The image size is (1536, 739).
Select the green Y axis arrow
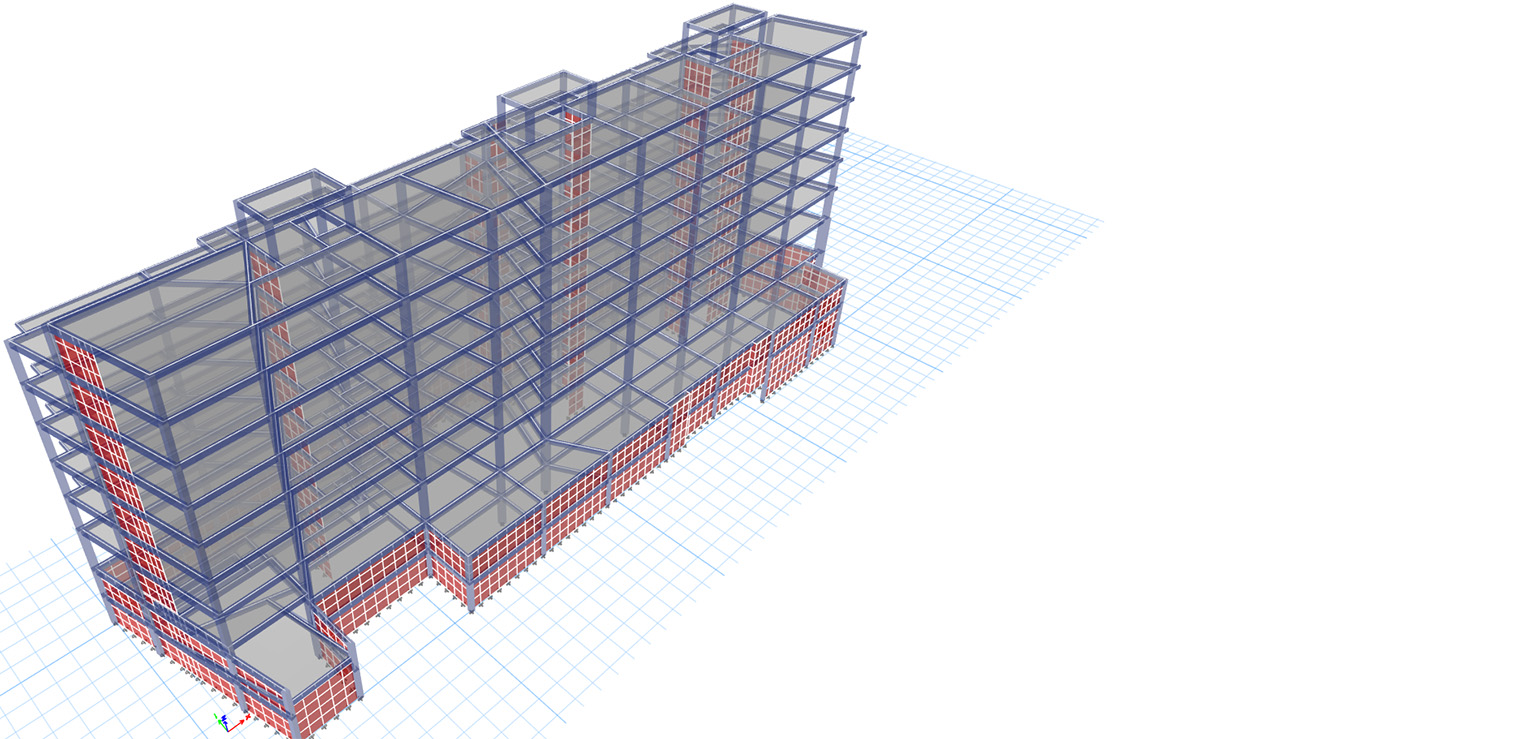(223, 725)
